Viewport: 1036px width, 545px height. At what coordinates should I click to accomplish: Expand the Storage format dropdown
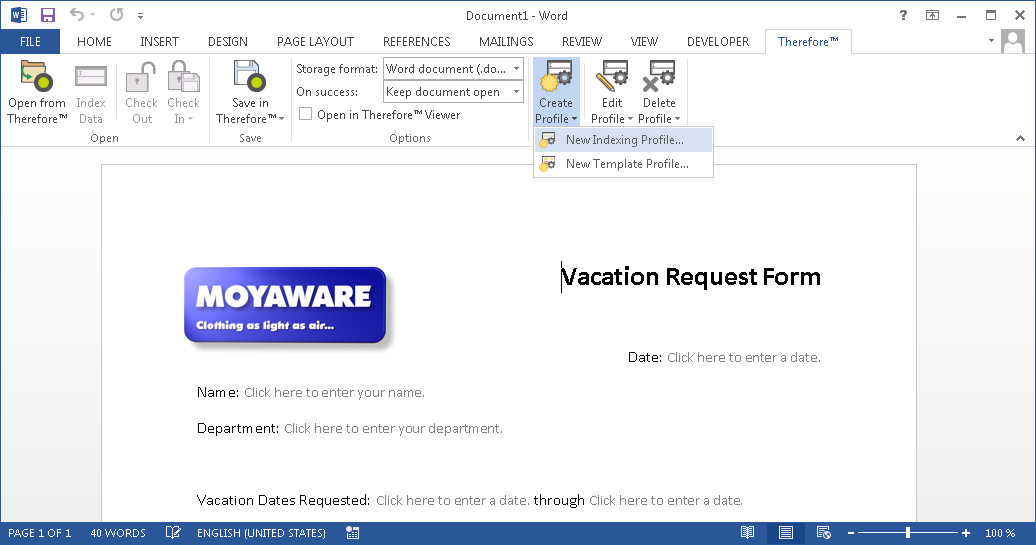[516, 69]
